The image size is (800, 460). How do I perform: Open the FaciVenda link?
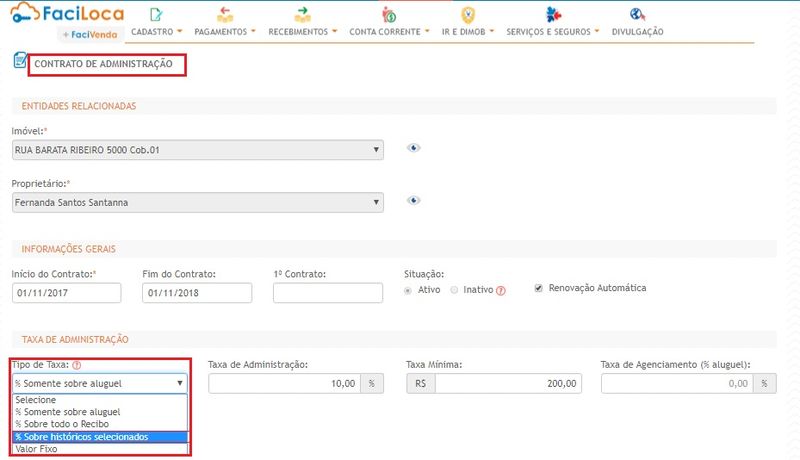(x=91, y=33)
